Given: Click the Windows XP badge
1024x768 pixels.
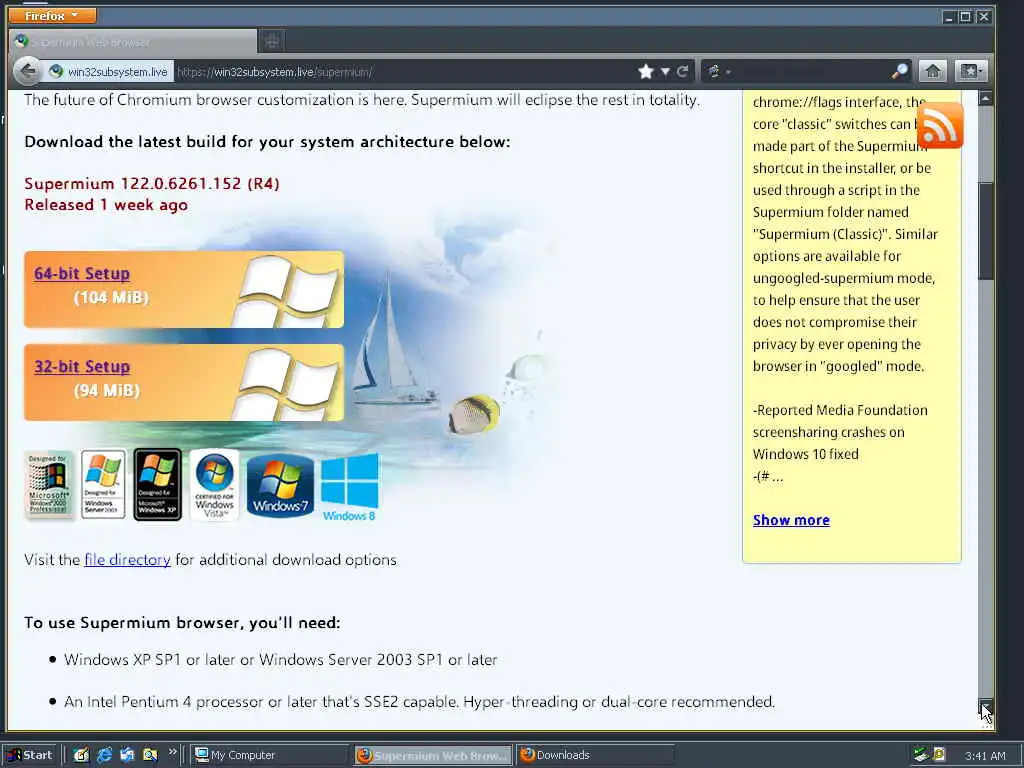Looking at the screenshot, I should click(x=157, y=485).
